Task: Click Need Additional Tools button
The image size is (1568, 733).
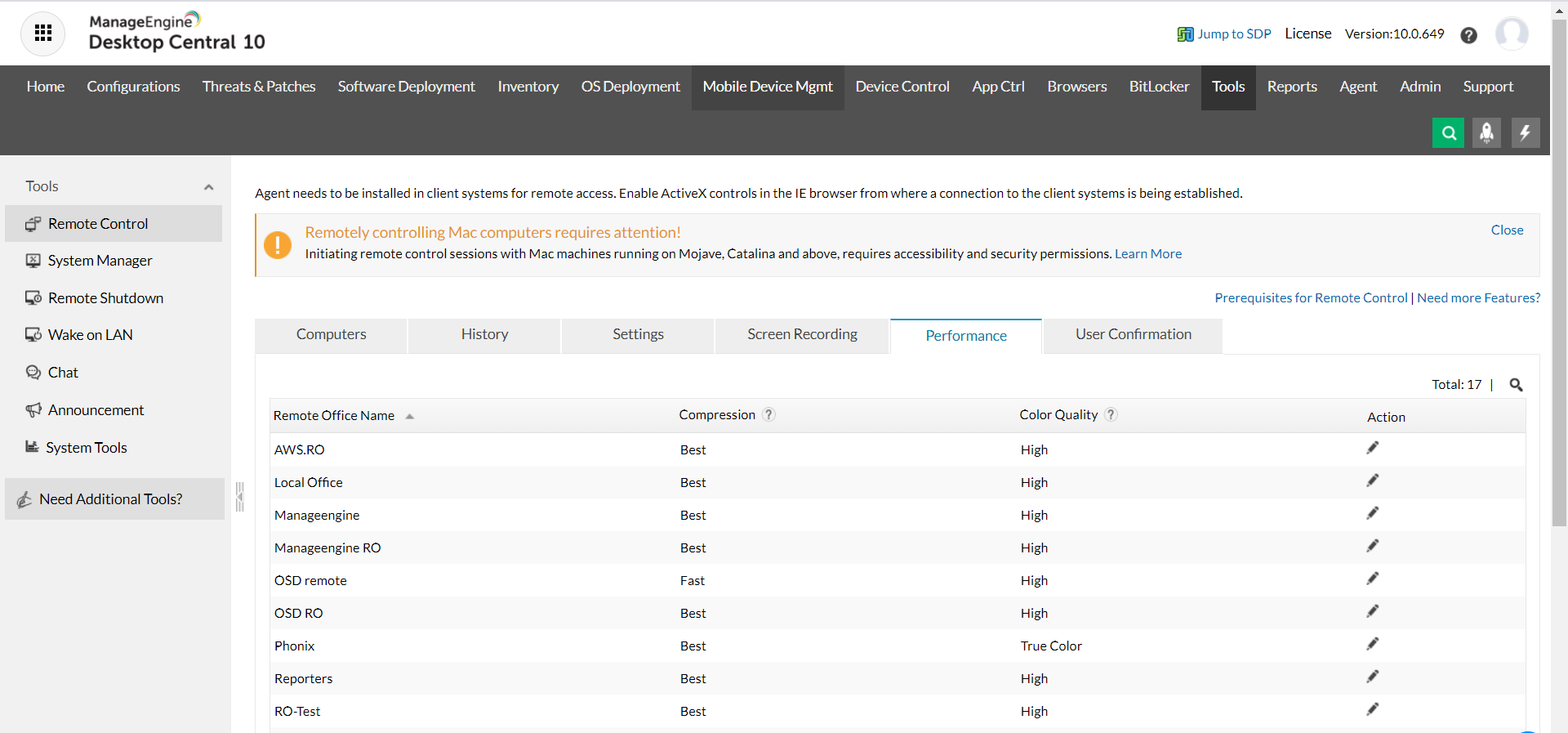Action: [114, 498]
